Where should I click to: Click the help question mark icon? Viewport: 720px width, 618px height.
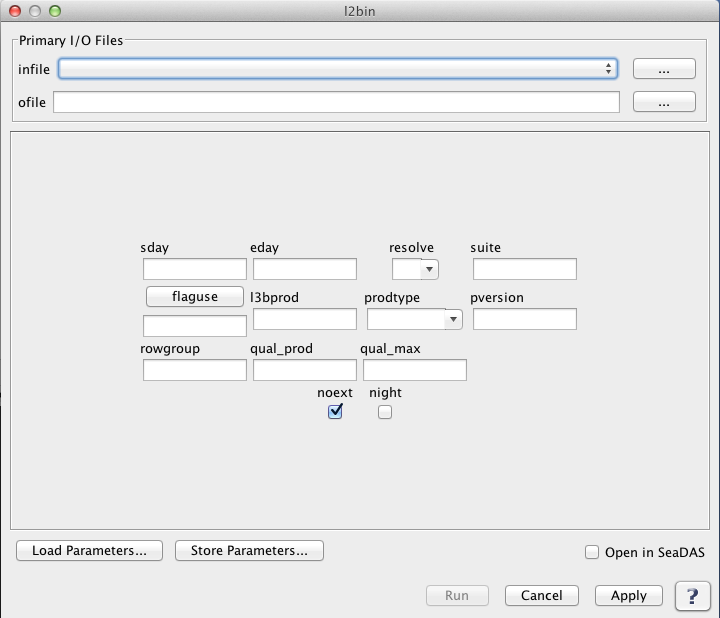pyautogui.click(x=692, y=596)
